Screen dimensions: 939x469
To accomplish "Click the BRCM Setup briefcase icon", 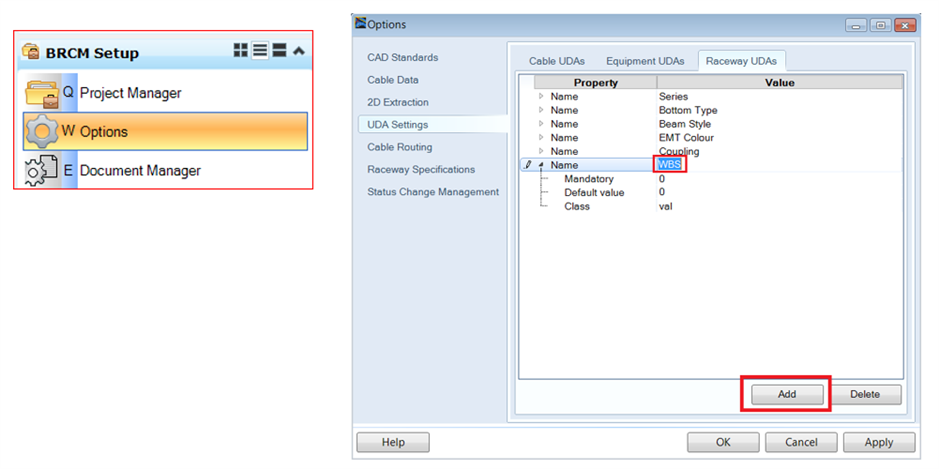I will coord(31,53).
